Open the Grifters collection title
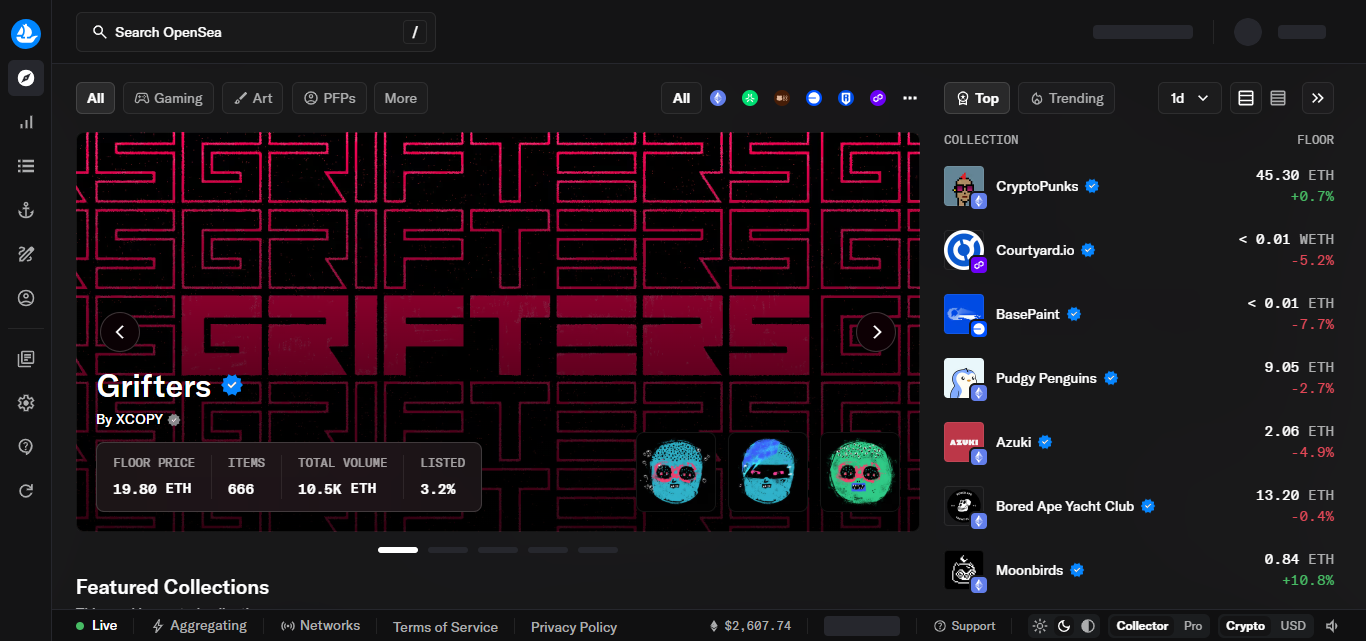The height and width of the screenshot is (641, 1366). pos(154,386)
